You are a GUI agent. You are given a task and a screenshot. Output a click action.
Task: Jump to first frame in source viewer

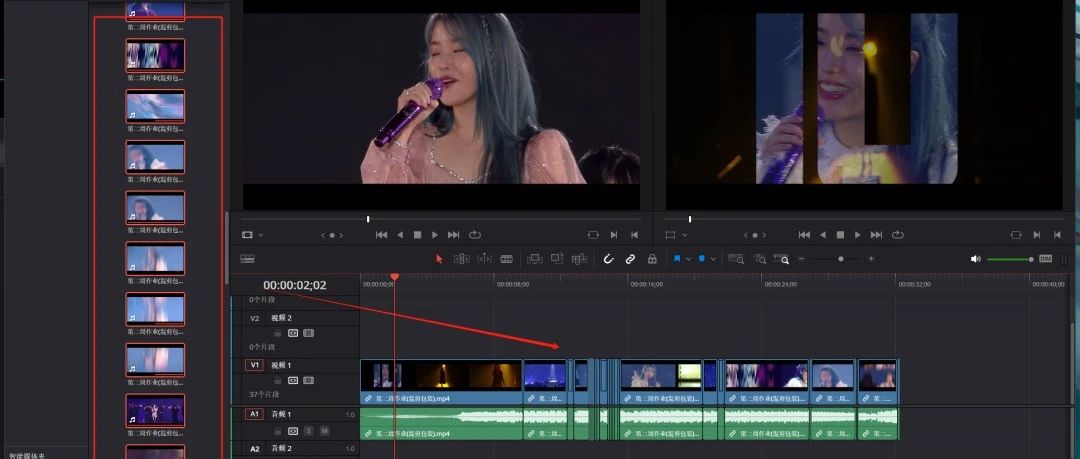coord(381,235)
